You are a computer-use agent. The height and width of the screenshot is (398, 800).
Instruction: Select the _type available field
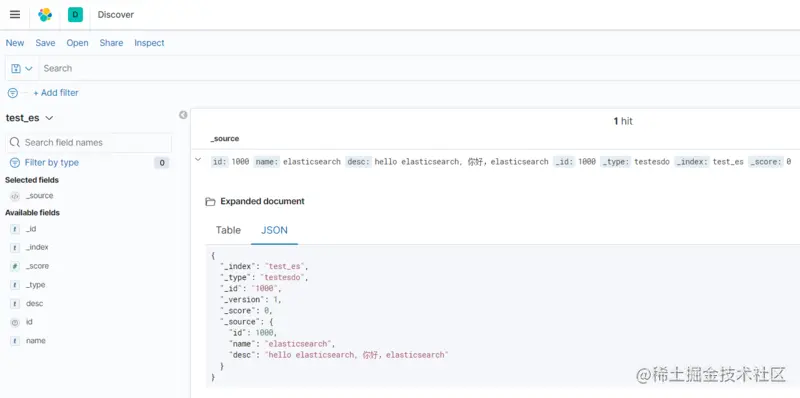[x=36, y=285]
